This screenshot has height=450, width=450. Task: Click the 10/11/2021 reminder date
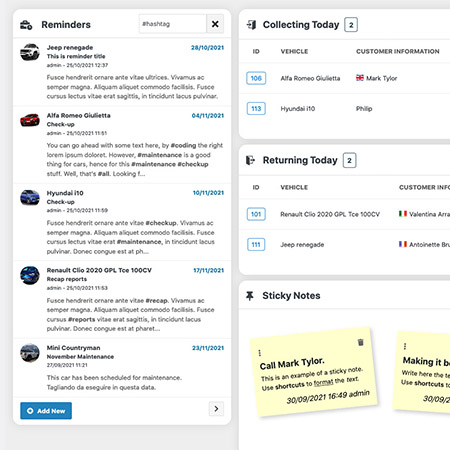click(x=208, y=193)
